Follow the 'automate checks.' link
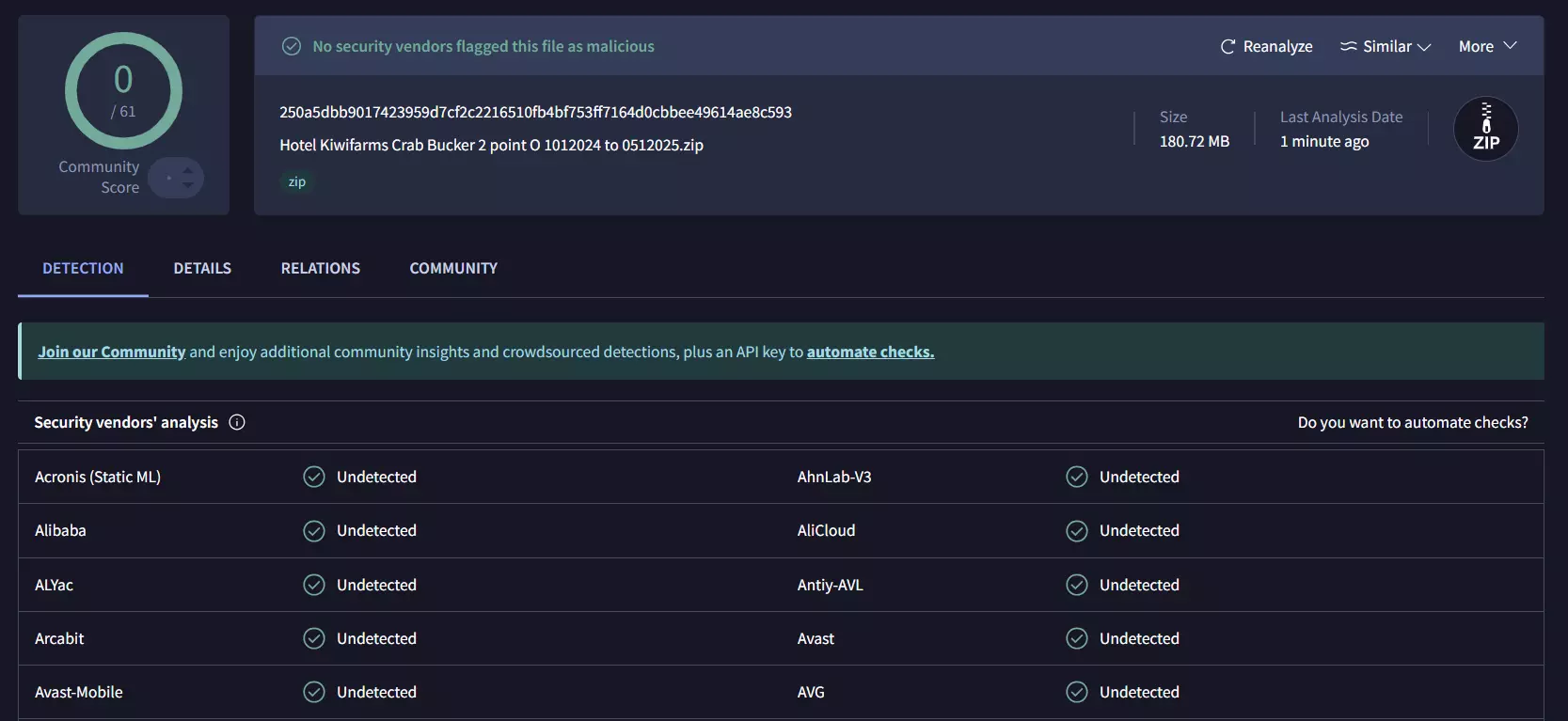This screenshot has height=721, width=1568. pyautogui.click(x=870, y=352)
